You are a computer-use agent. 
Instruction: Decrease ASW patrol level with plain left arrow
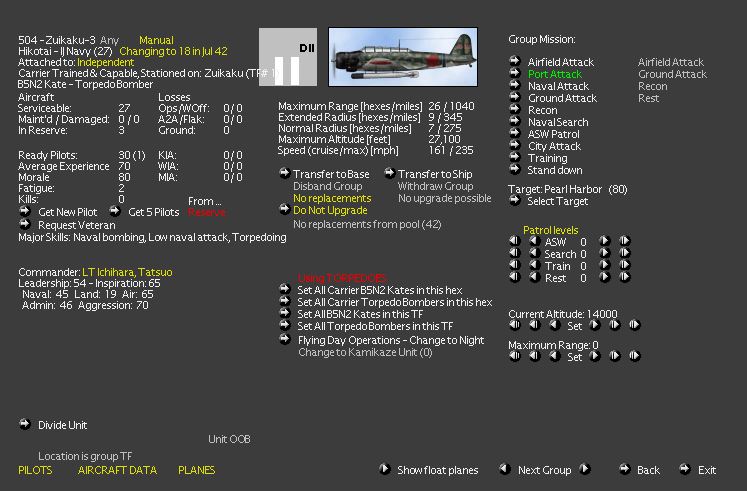click(535, 241)
